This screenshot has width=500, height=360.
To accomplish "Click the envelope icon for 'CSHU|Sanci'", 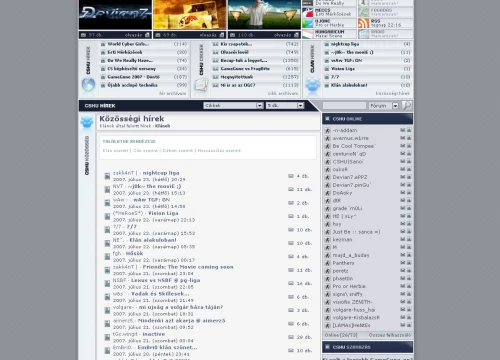I will click(403, 161).
